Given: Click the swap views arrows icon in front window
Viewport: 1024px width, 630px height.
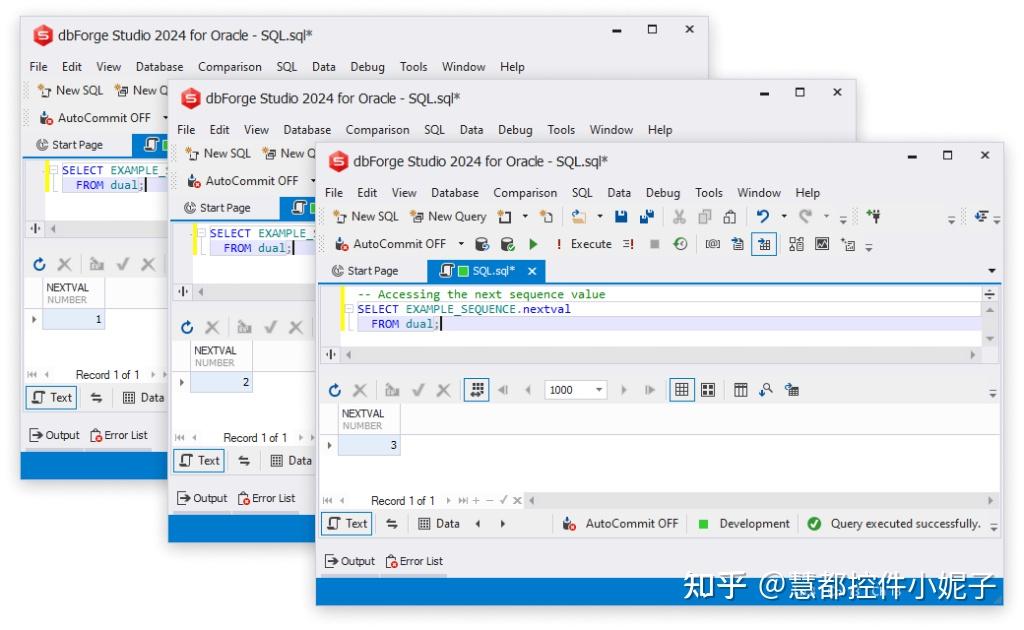Looking at the screenshot, I should [392, 524].
